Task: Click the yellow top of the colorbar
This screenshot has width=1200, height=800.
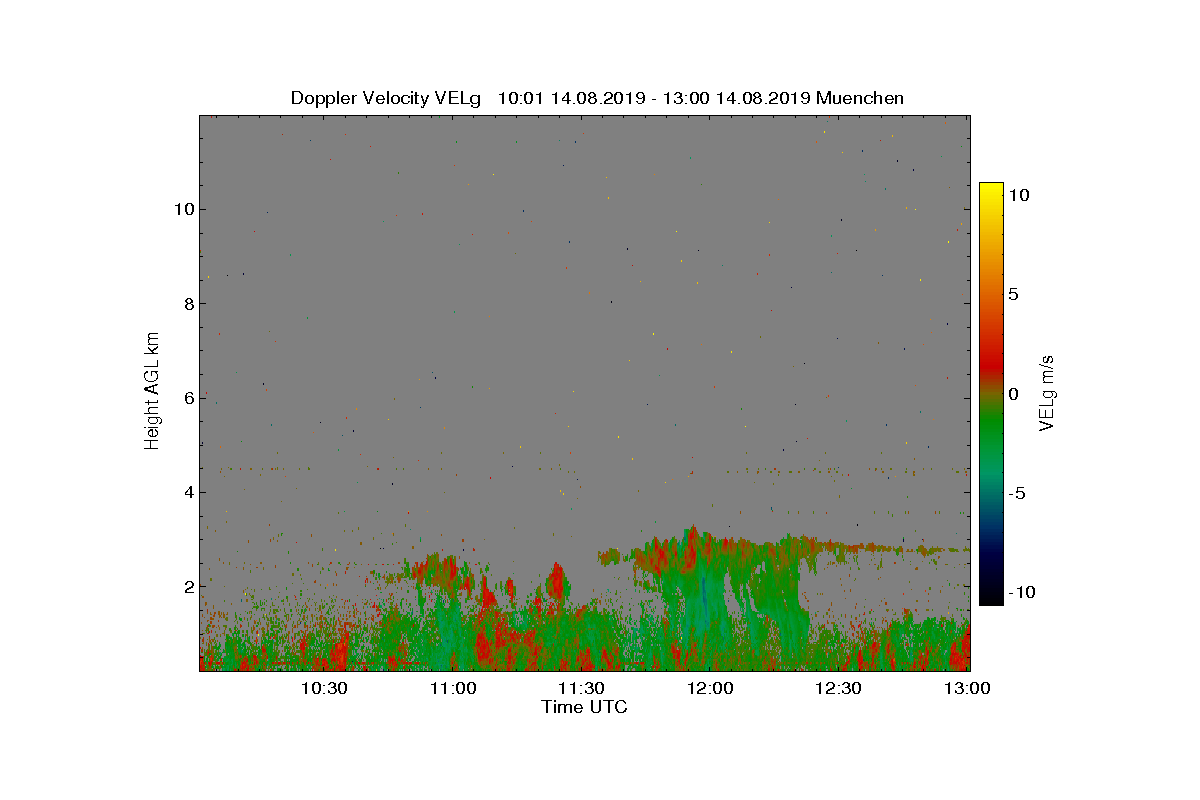Action: pos(991,189)
